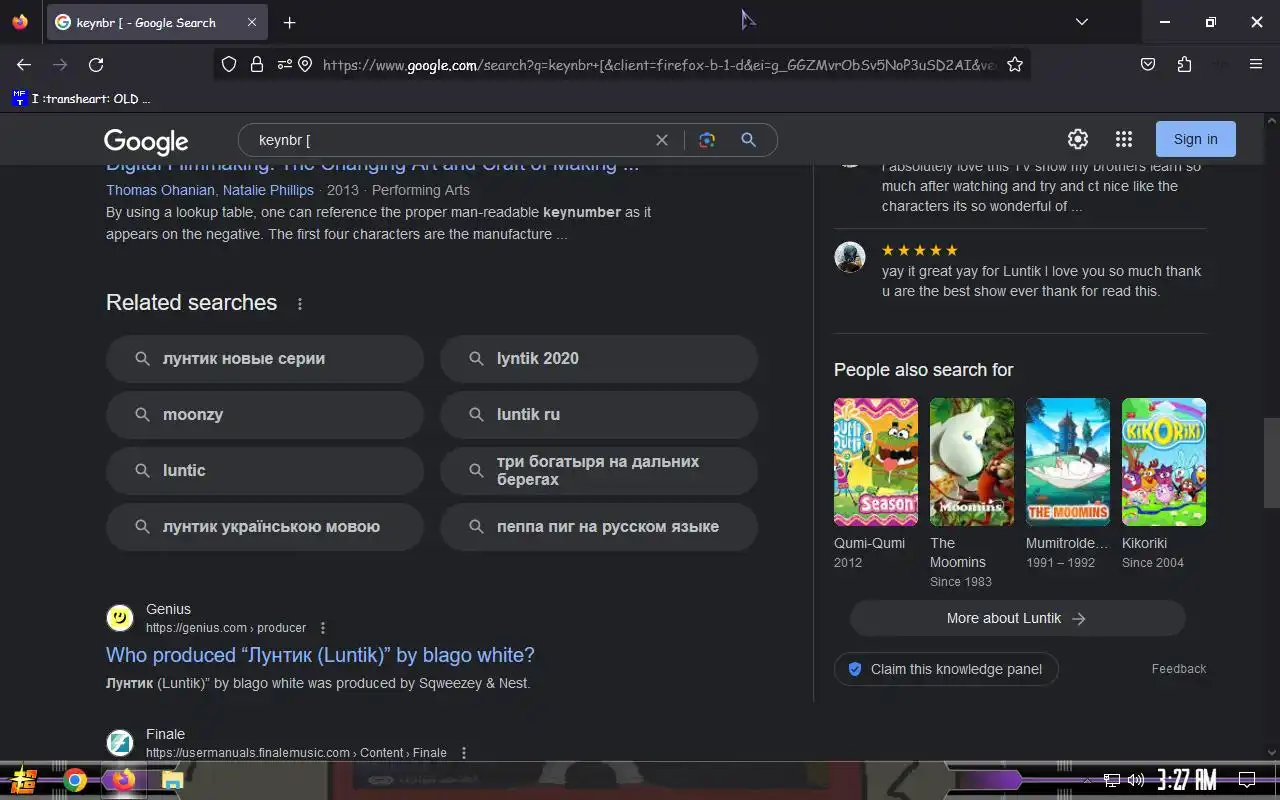Search for lyntik 2020

tap(599, 358)
